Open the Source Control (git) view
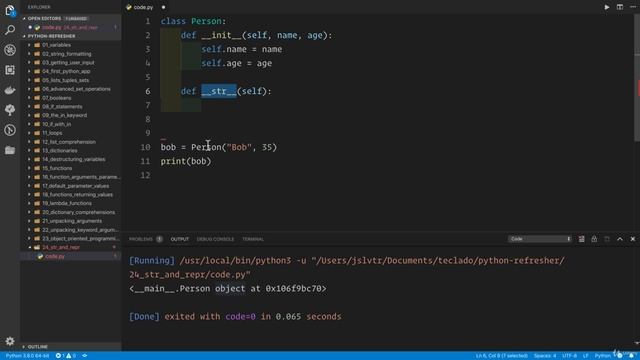Image resolution: width=640 pixels, height=360 pixels. click(x=10, y=130)
